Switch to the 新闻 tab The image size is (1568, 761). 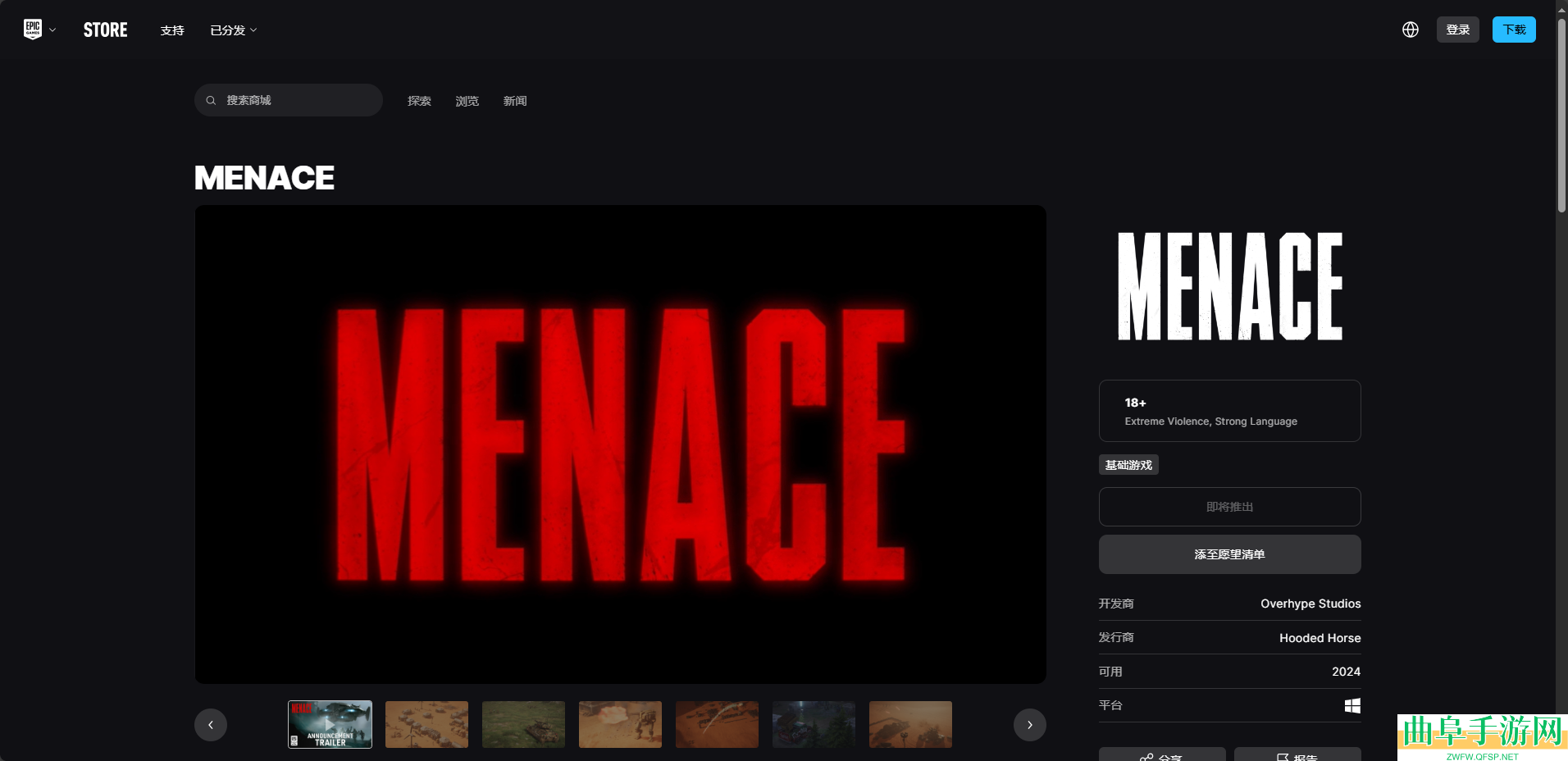point(515,101)
